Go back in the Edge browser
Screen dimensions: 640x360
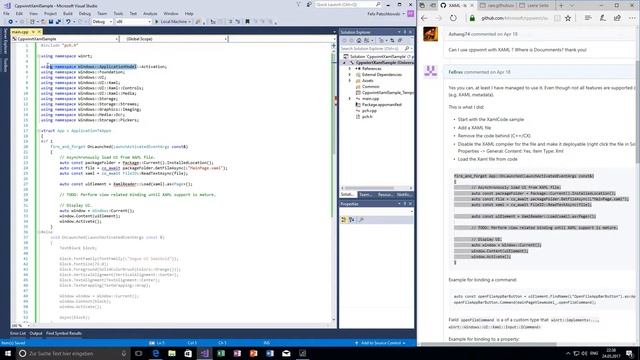pos(424,18)
